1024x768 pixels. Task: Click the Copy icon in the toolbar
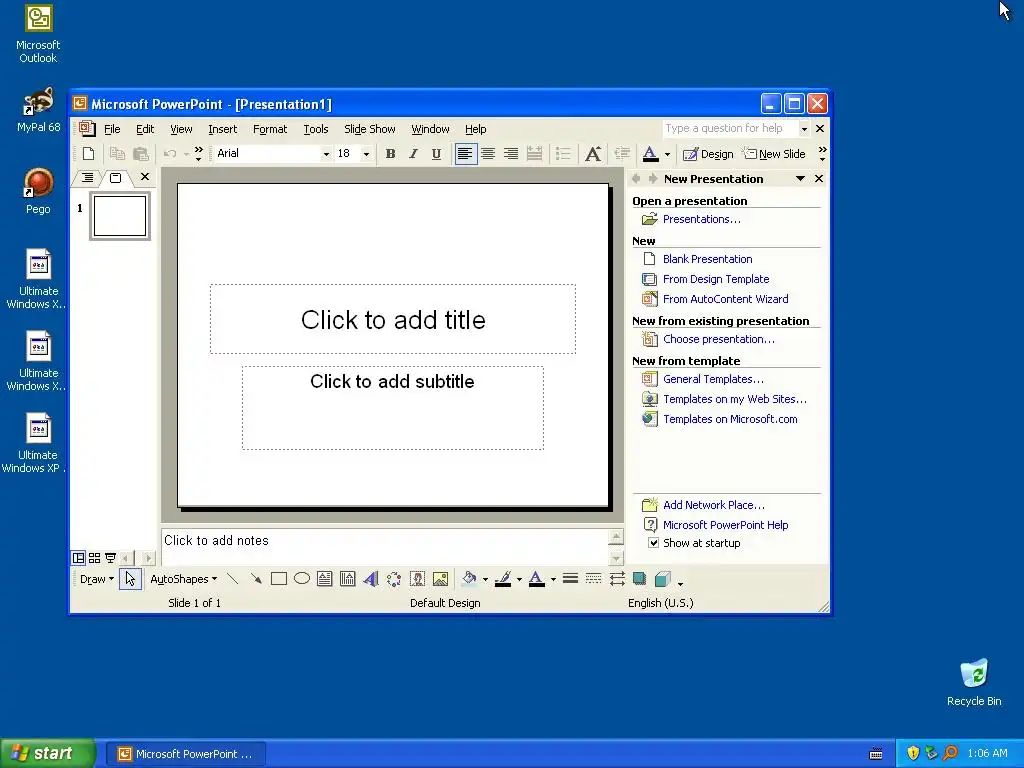118,154
